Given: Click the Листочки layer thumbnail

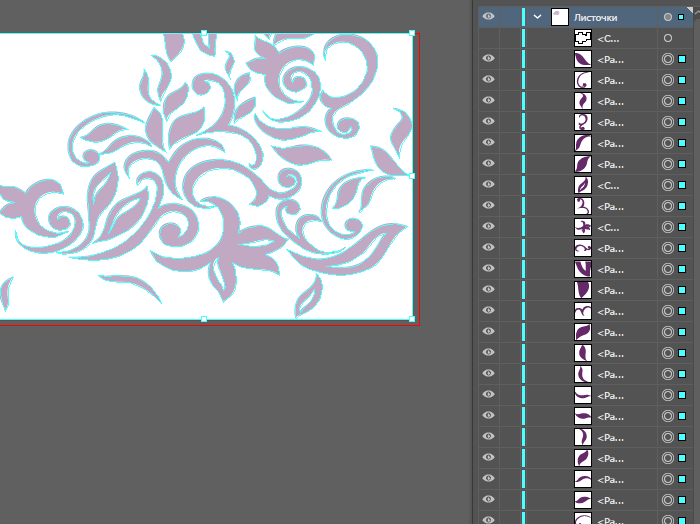Looking at the screenshot, I should pos(559,17).
